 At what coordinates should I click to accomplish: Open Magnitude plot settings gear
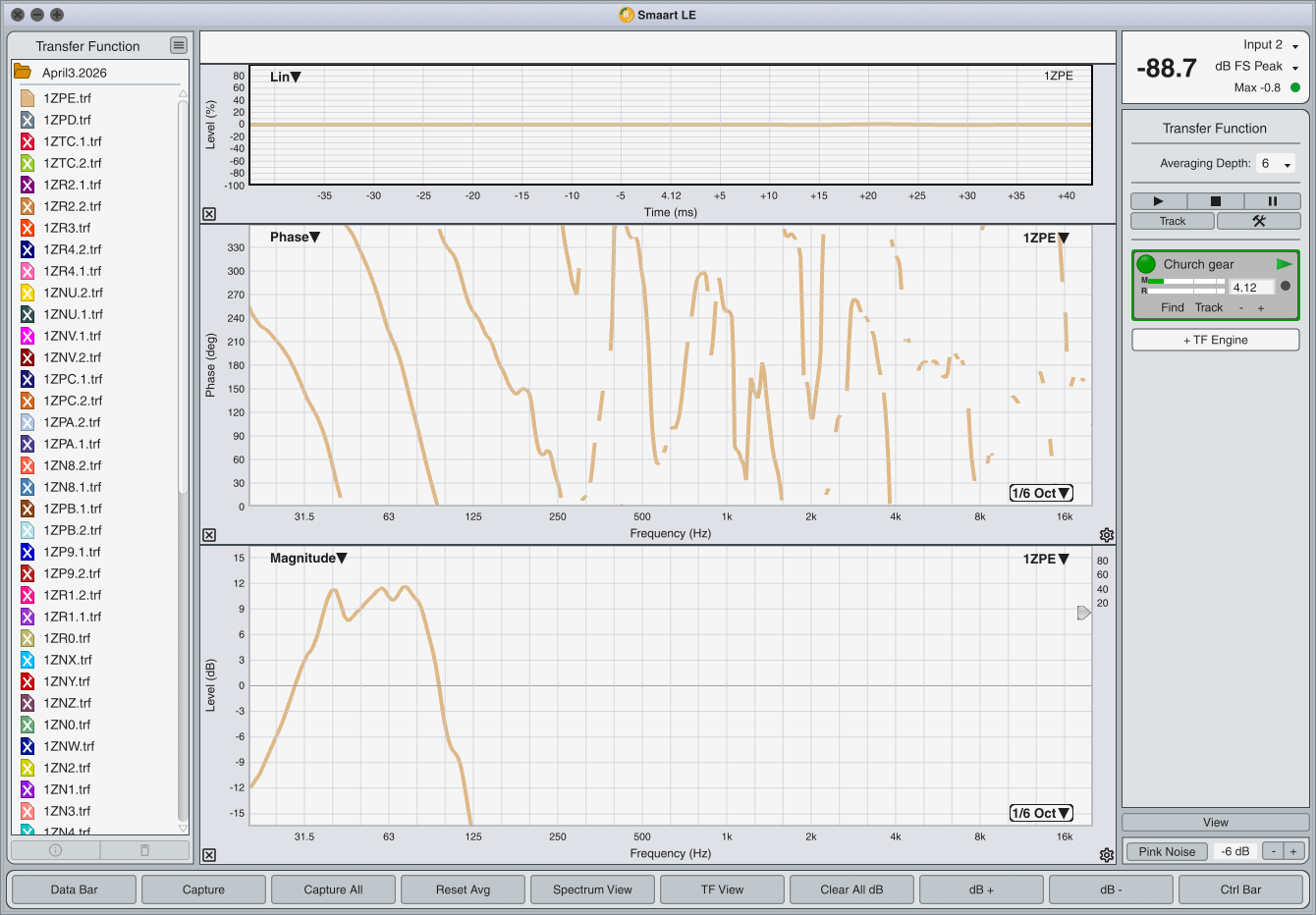point(1107,855)
